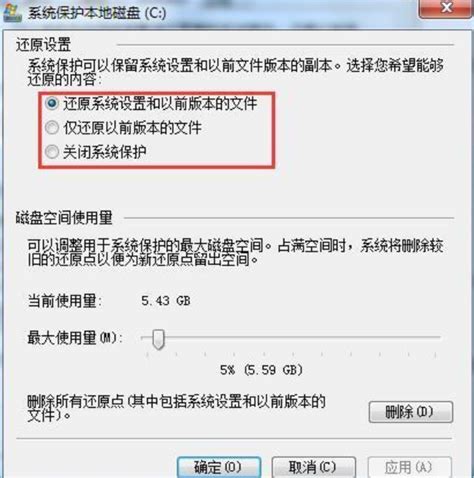Viewport: 474px width, 478px height.
Task: Close the 系统保护本地磁盘 dialog
Action: coord(446,7)
